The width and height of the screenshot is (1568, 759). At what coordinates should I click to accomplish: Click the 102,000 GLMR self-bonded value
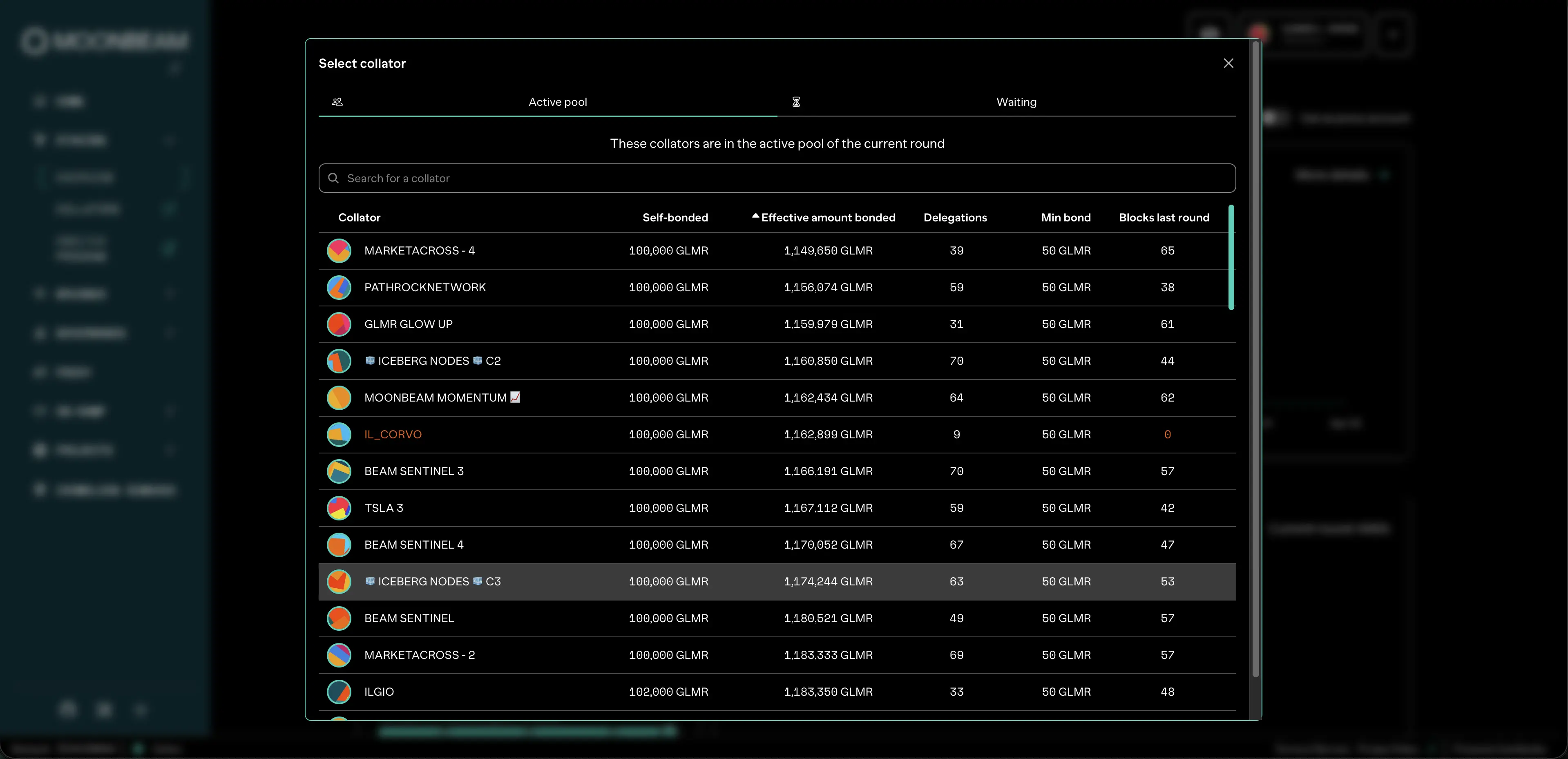[x=668, y=692]
